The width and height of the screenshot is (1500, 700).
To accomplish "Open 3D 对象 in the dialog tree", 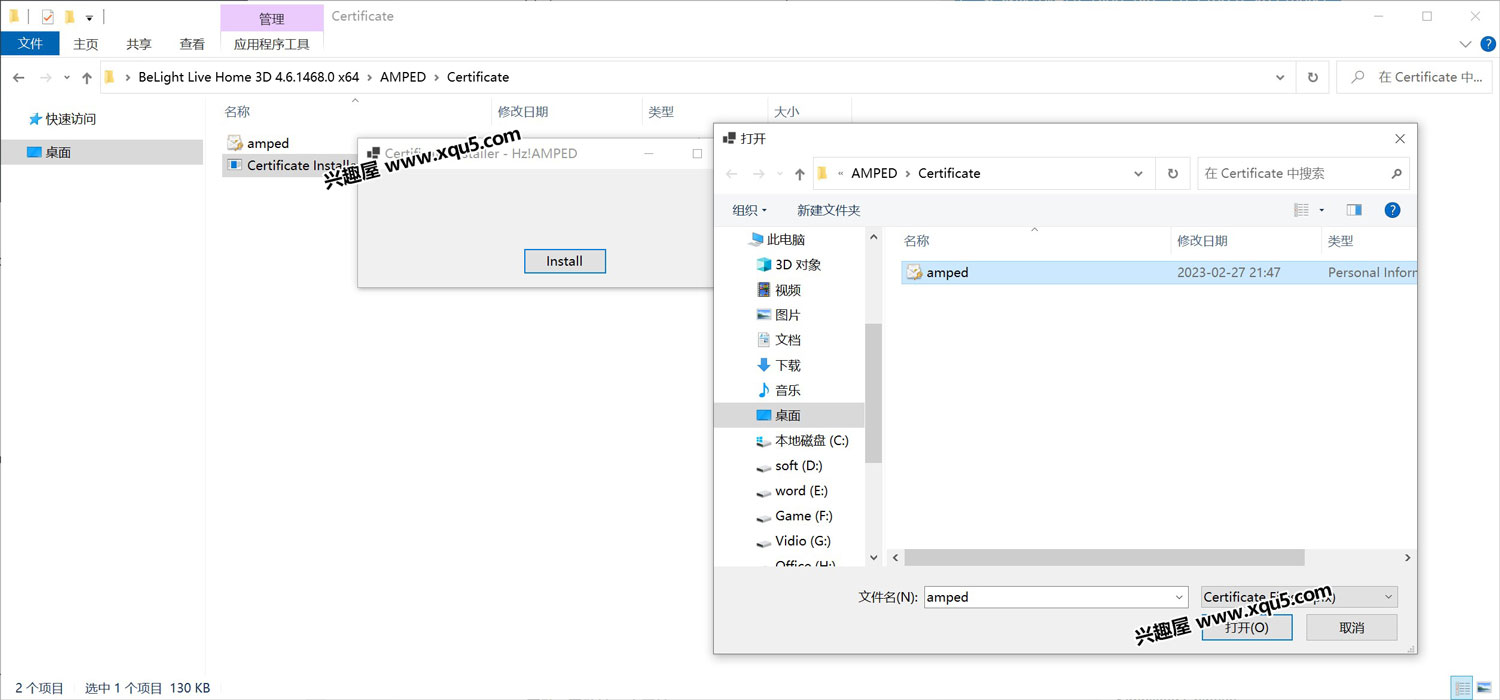I will [789, 265].
